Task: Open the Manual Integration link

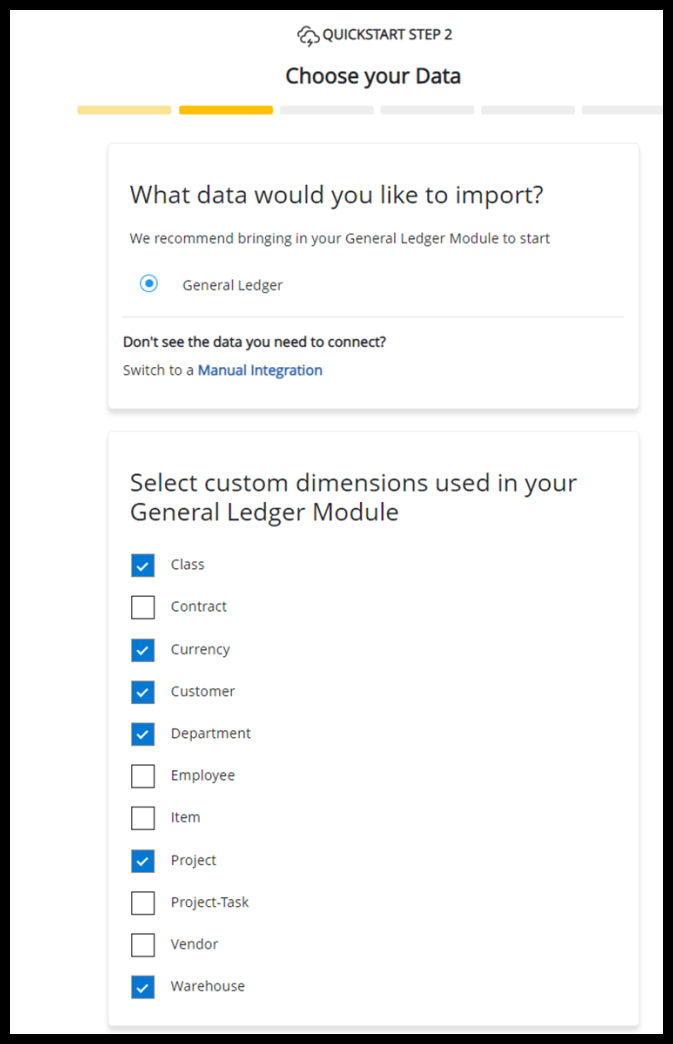Action: 260,370
